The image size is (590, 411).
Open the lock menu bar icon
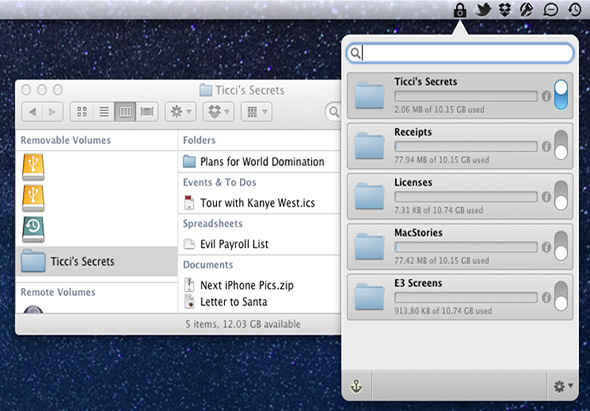pyautogui.click(x=459, y=10)
